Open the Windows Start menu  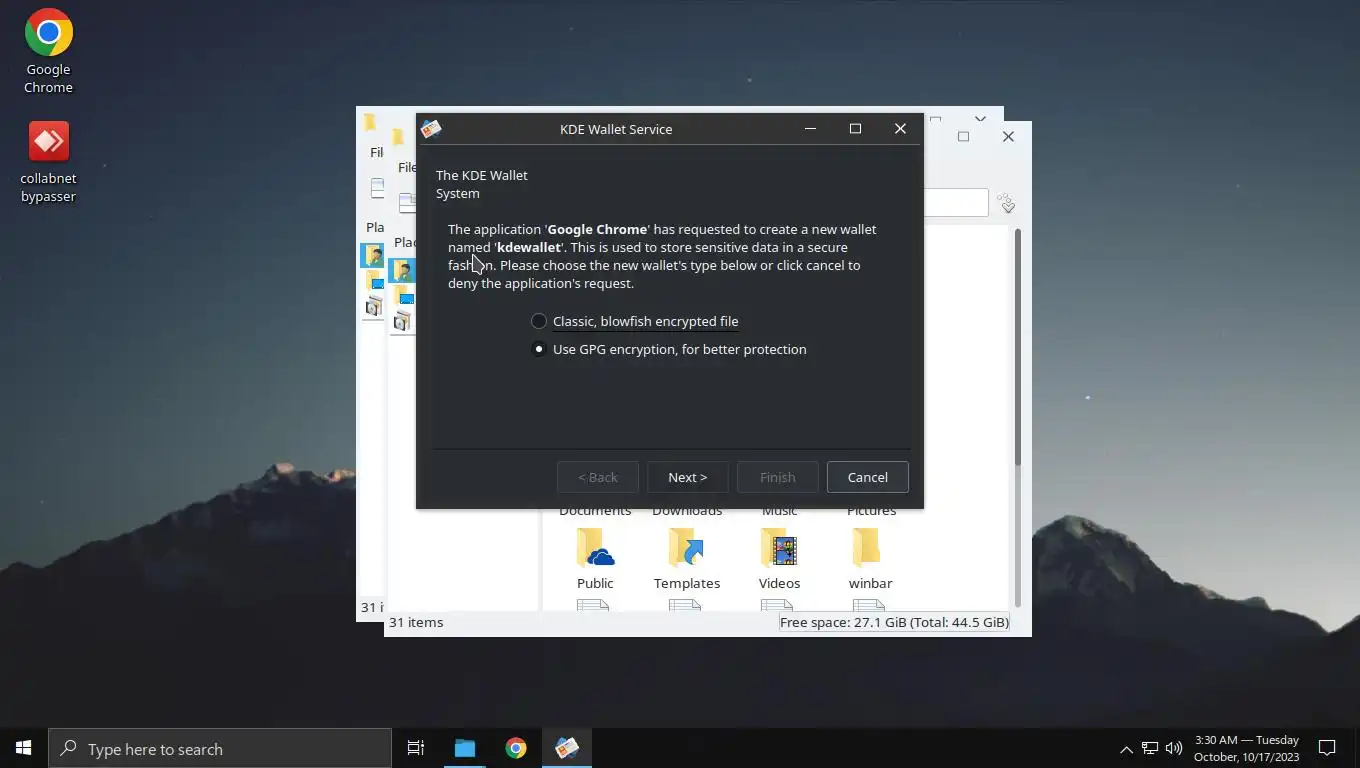click(x=23, y=748)
